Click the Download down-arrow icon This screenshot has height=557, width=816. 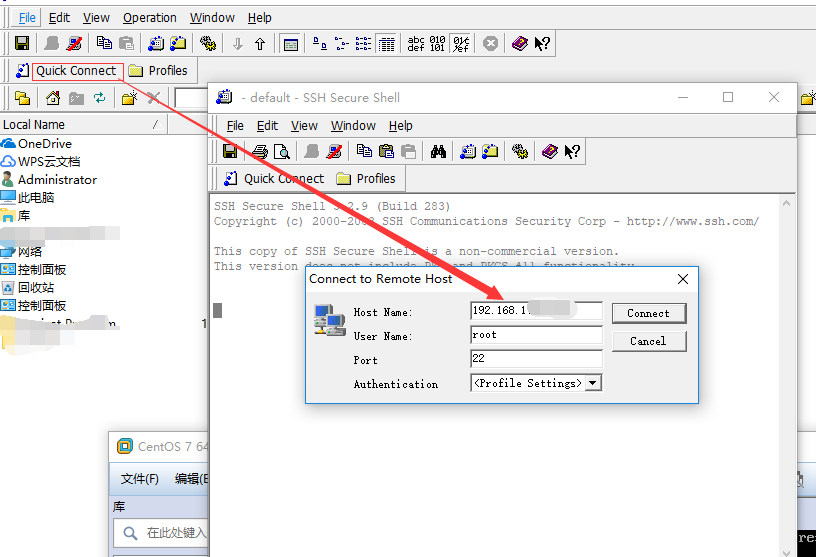(238, 44)
